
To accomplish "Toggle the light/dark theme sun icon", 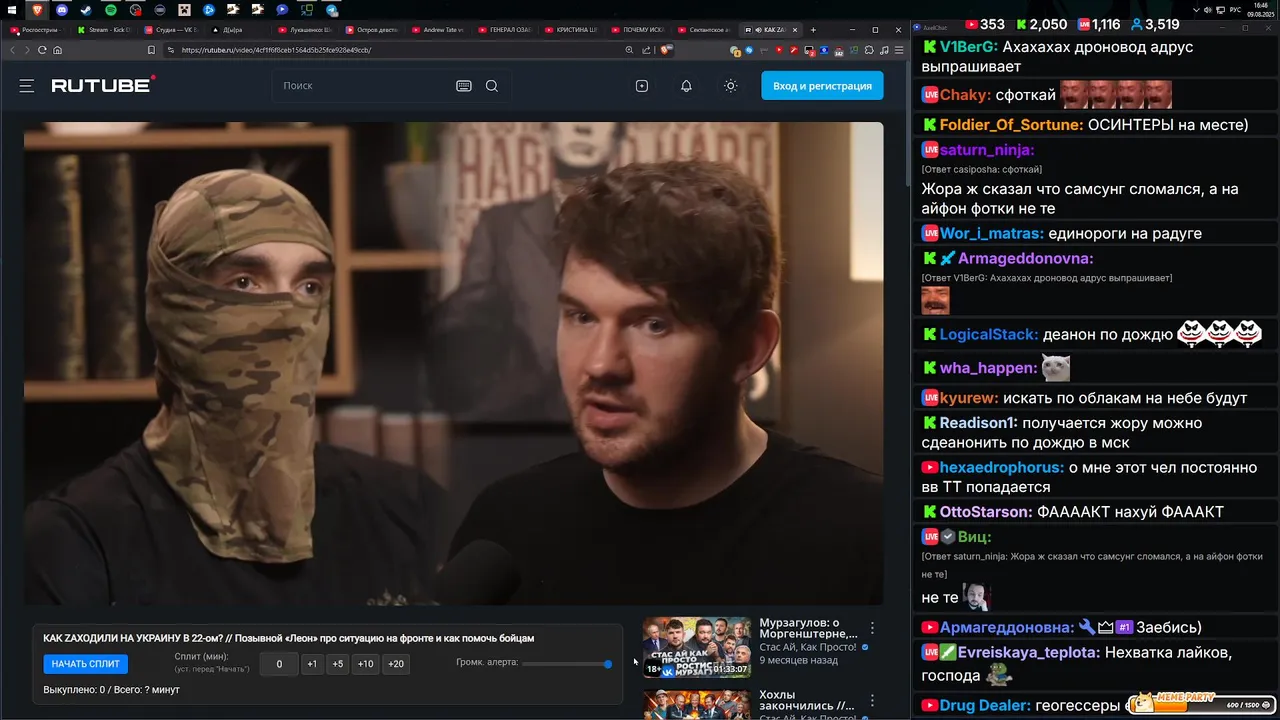I will pyautogui.click(x=731, y=86).
